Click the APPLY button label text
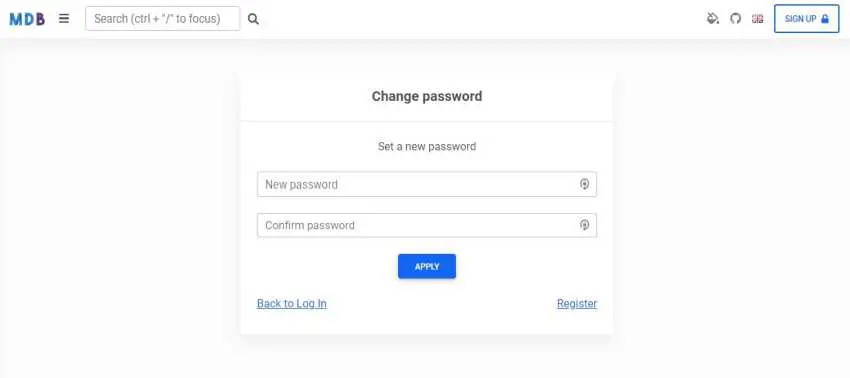The image size is (850, 378). 427,267
